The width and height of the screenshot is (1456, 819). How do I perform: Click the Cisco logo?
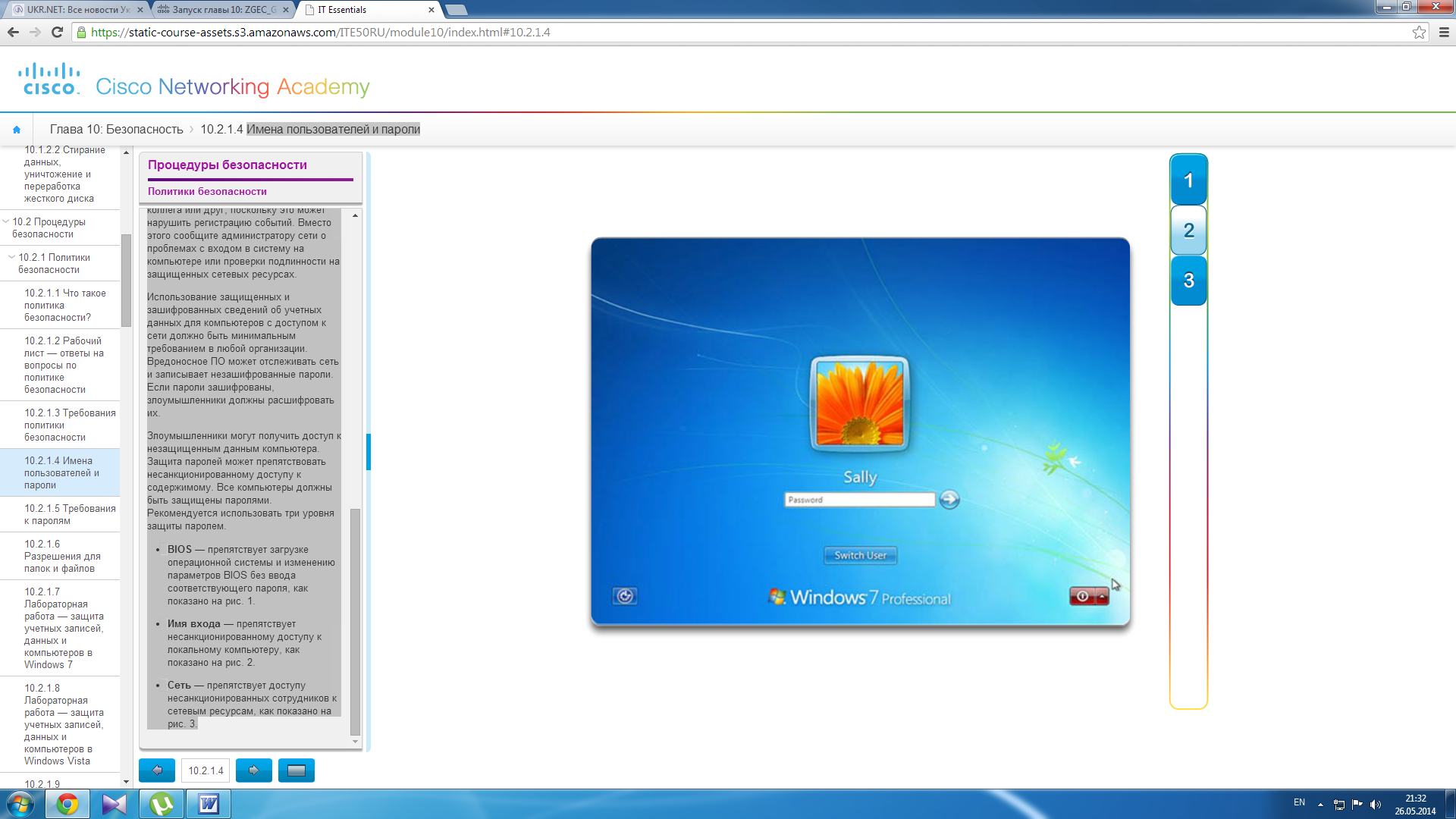49,79
